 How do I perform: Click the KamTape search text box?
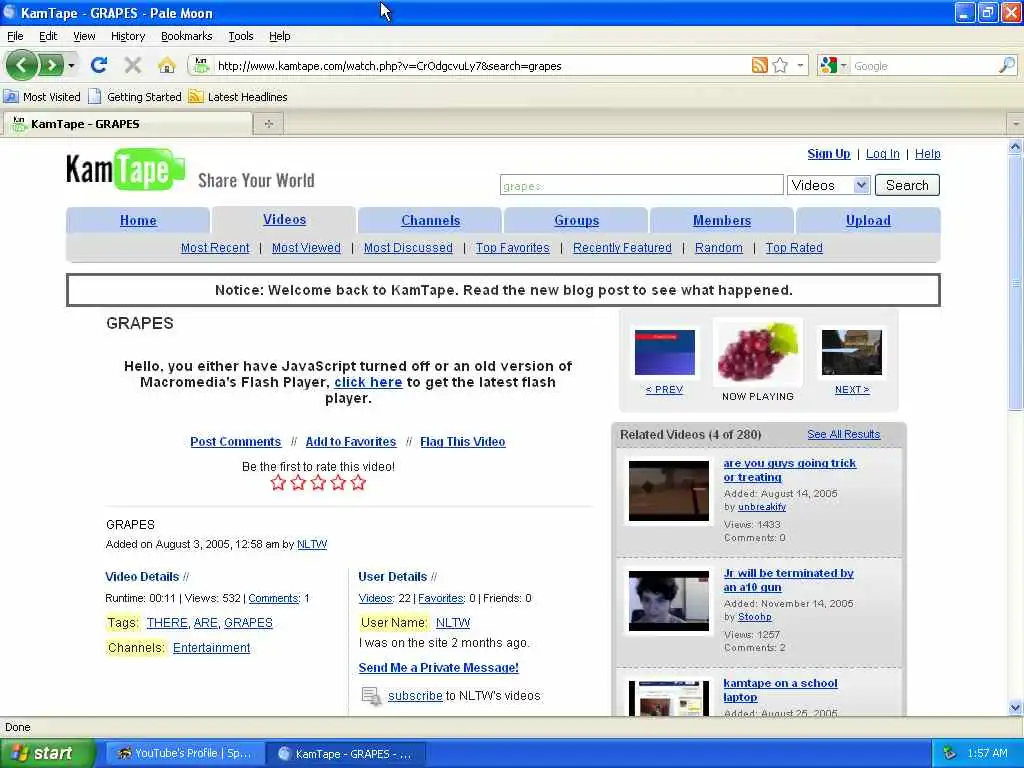[x=641, y=185]
